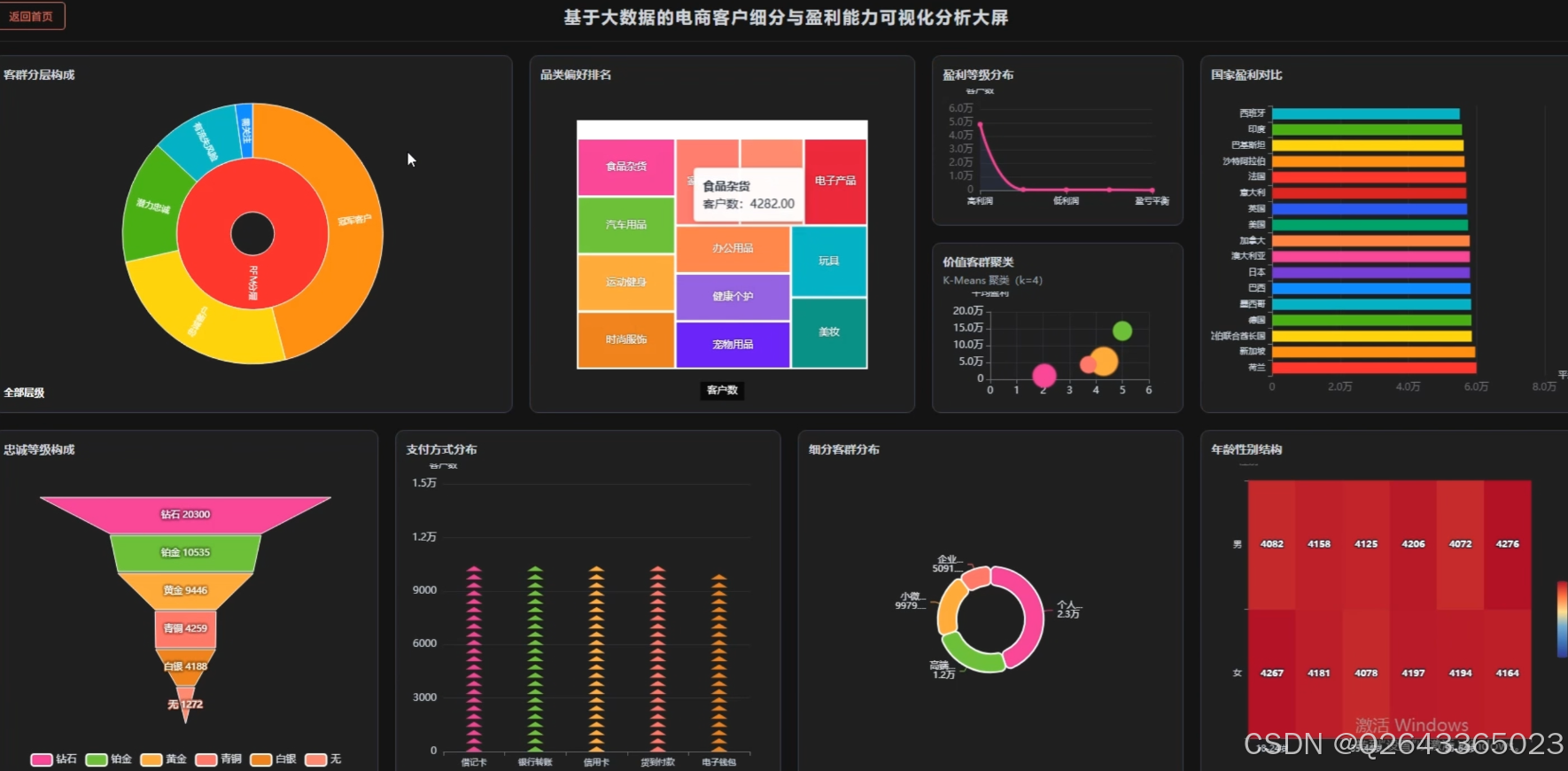
Task: Select the 黄金 9446 funnel segment
Action: pos(185,591)
